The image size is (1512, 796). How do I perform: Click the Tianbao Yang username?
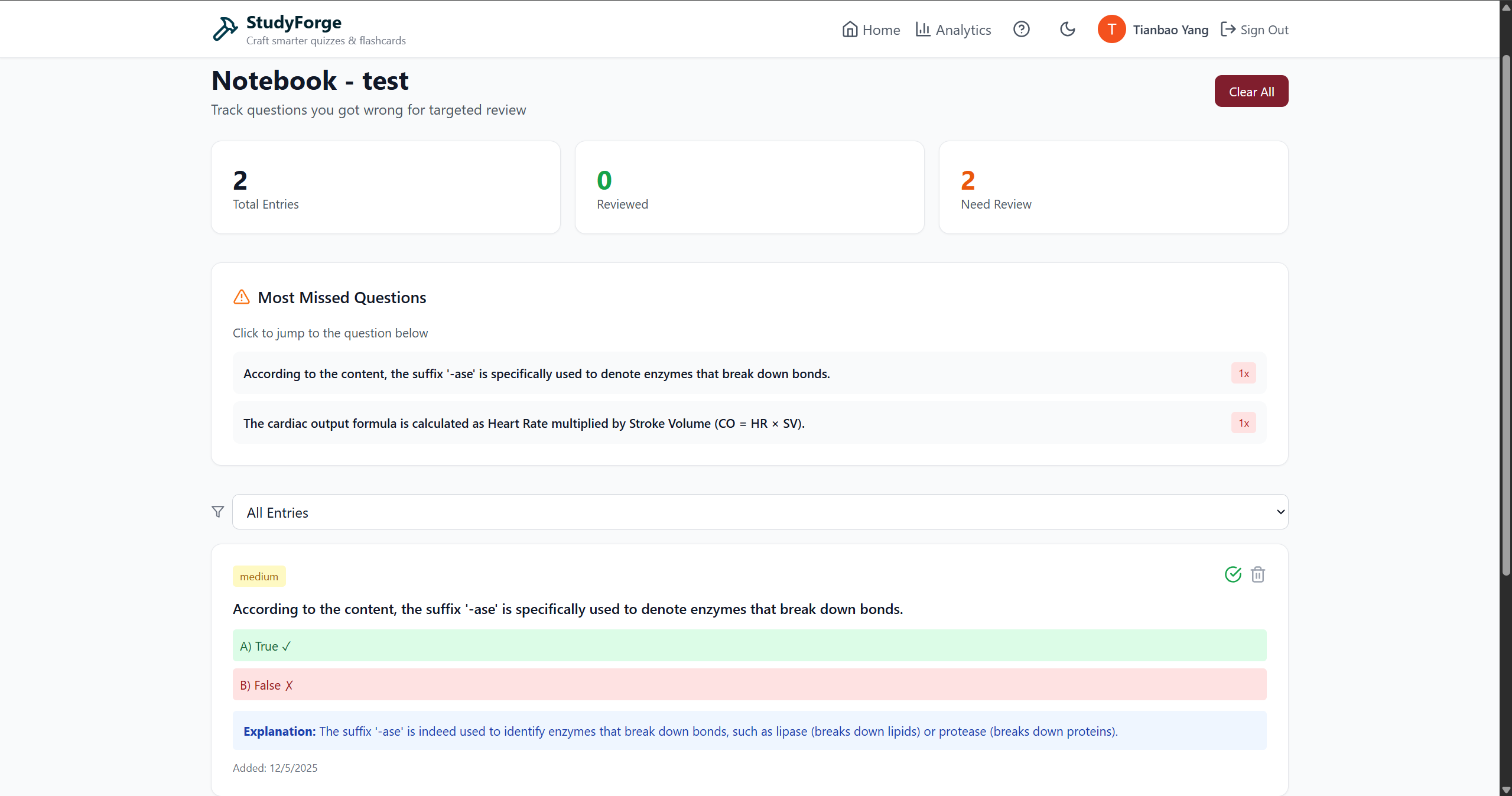[x=1170, y=30]
